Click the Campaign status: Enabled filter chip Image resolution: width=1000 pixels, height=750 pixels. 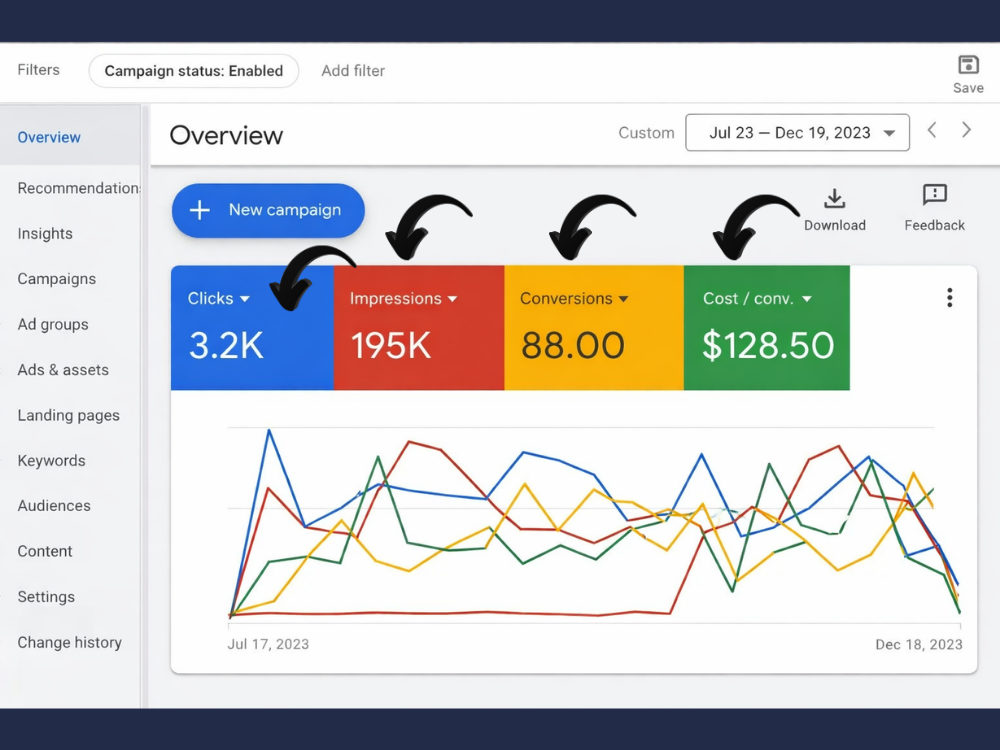click(193, 71)
